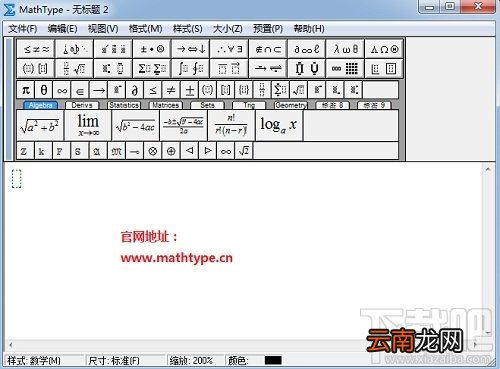Image resolution: width=500 pixels, height=369 pixels.
Task: Open the 文件(F) menu
Action: click(x=22, y=29)
